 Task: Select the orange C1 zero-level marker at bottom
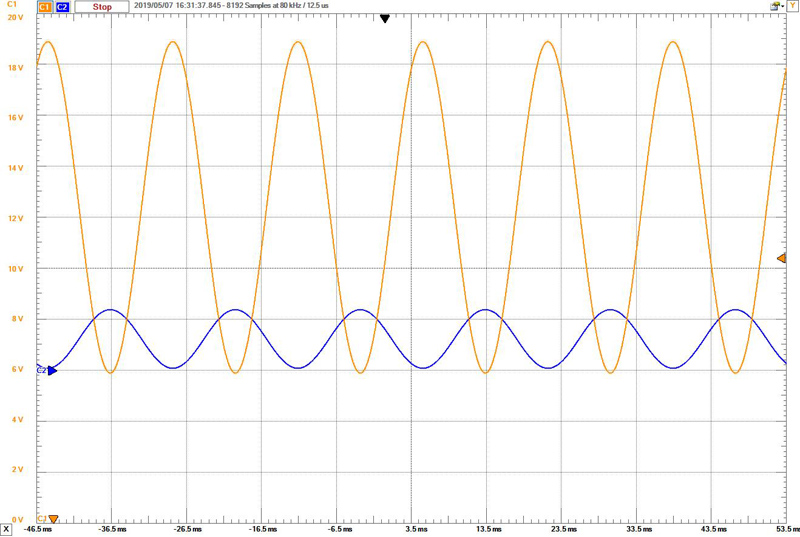pyautogui.click(x=52, y=518)
